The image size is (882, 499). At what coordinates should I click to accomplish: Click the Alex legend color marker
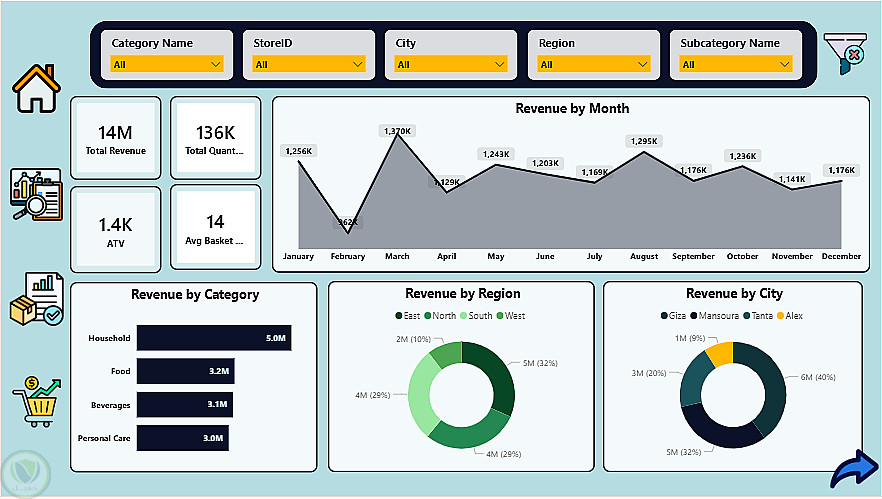tap(780, 316)
